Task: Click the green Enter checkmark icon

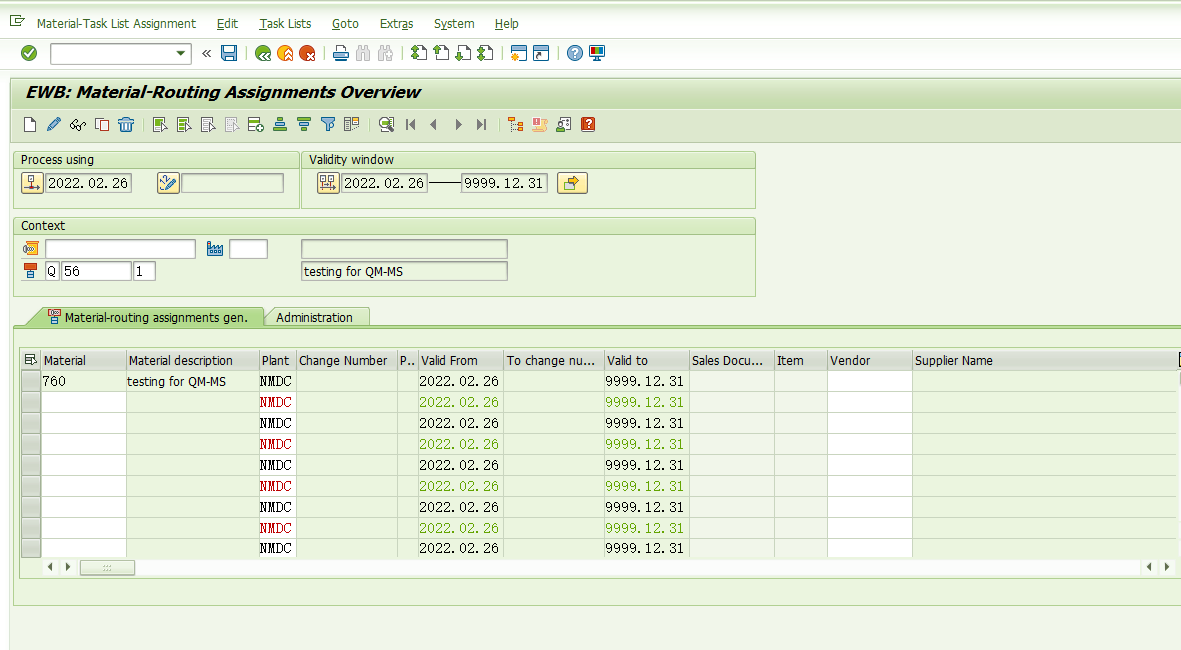Action: 29,53
